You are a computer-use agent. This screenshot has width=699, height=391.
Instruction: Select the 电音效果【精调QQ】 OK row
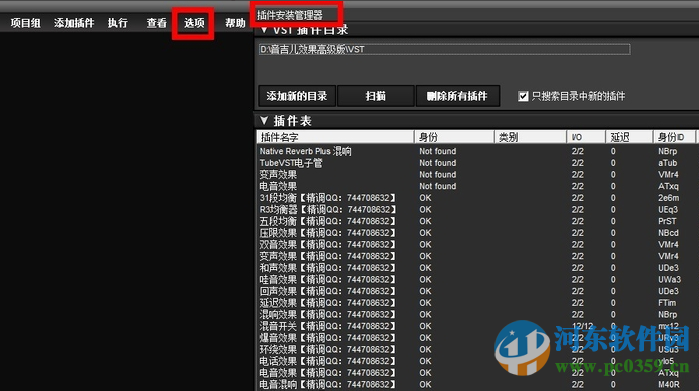coord(477,372)
